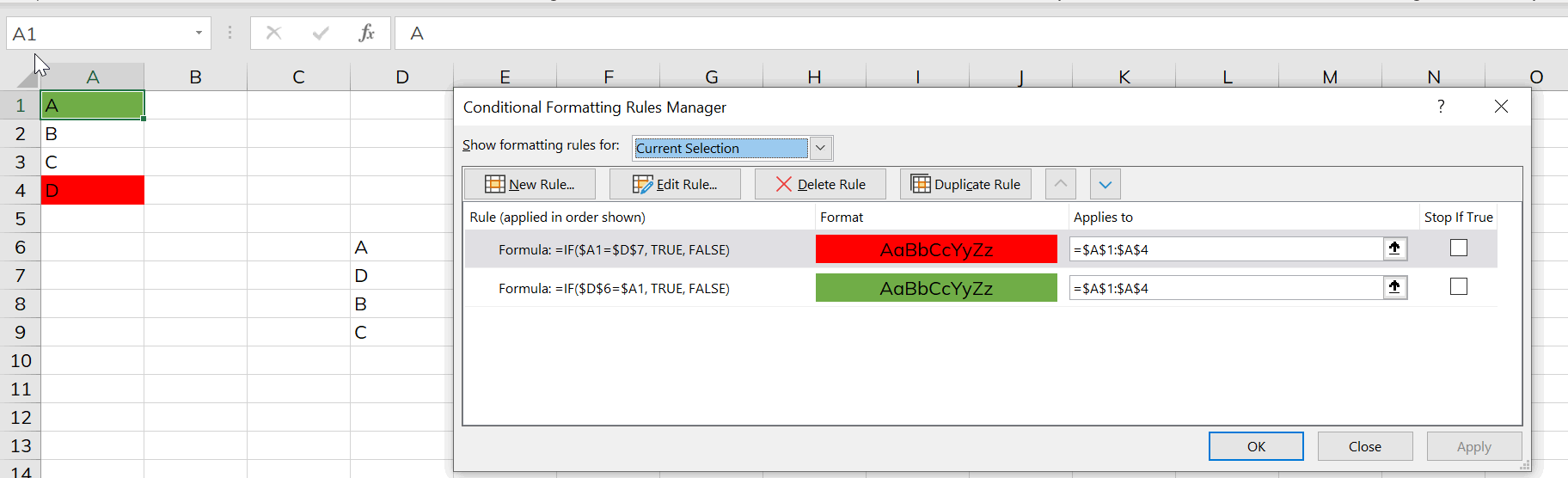Viewport: 1568px width, 478px height.
Task: Open Edit Rule dialog
Action: click(x=675, y=184)
